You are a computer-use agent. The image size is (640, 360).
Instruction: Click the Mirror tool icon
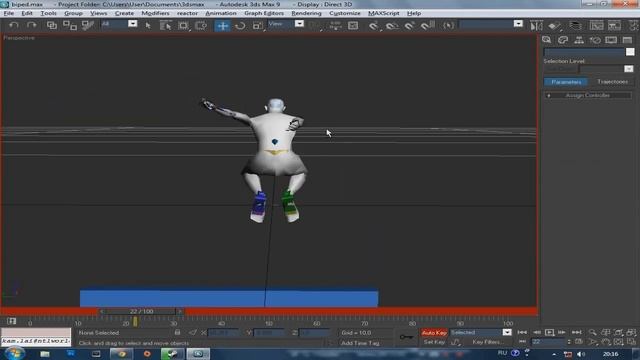536,26
